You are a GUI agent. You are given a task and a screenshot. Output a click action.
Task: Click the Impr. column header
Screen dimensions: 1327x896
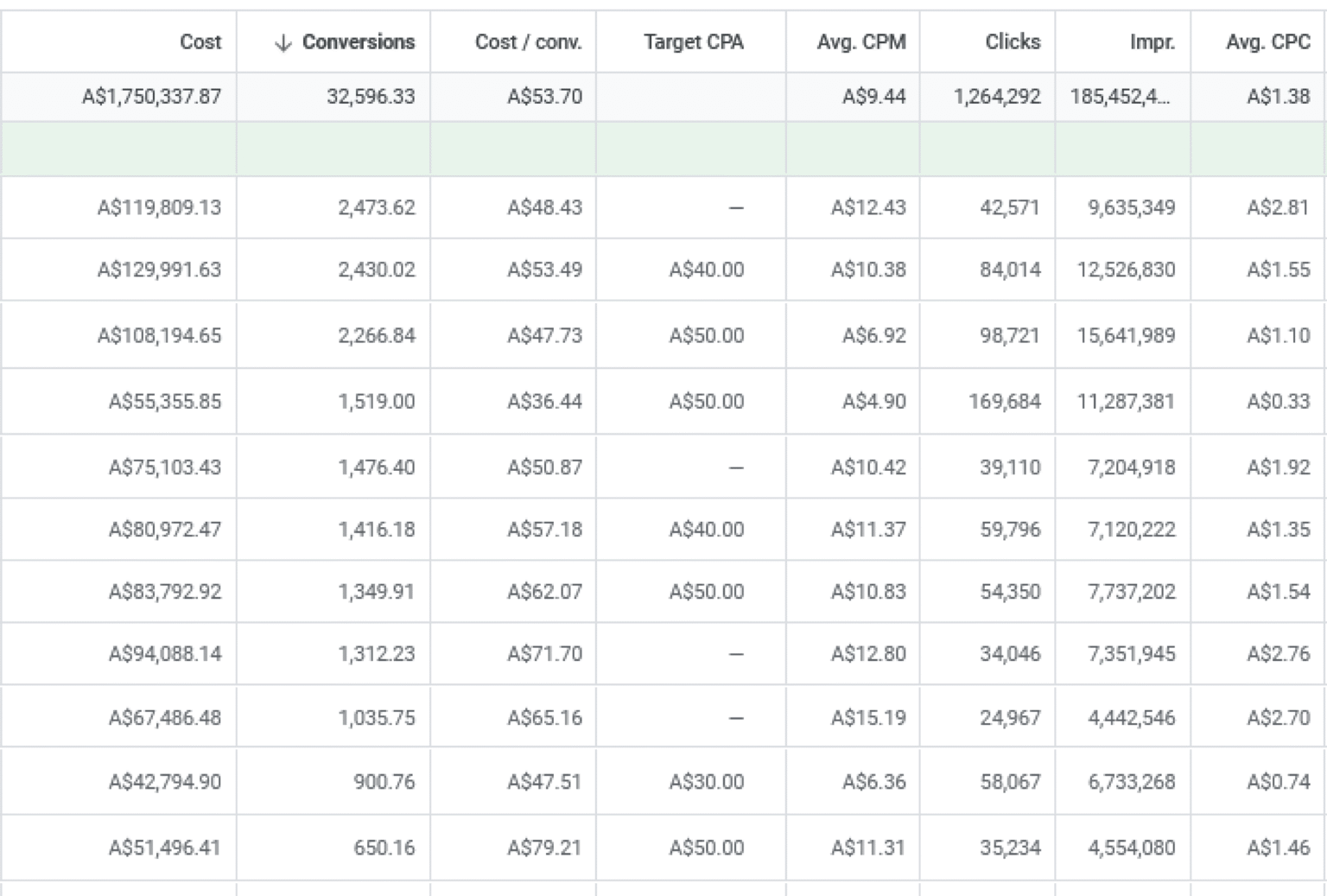pos(1152,42)
